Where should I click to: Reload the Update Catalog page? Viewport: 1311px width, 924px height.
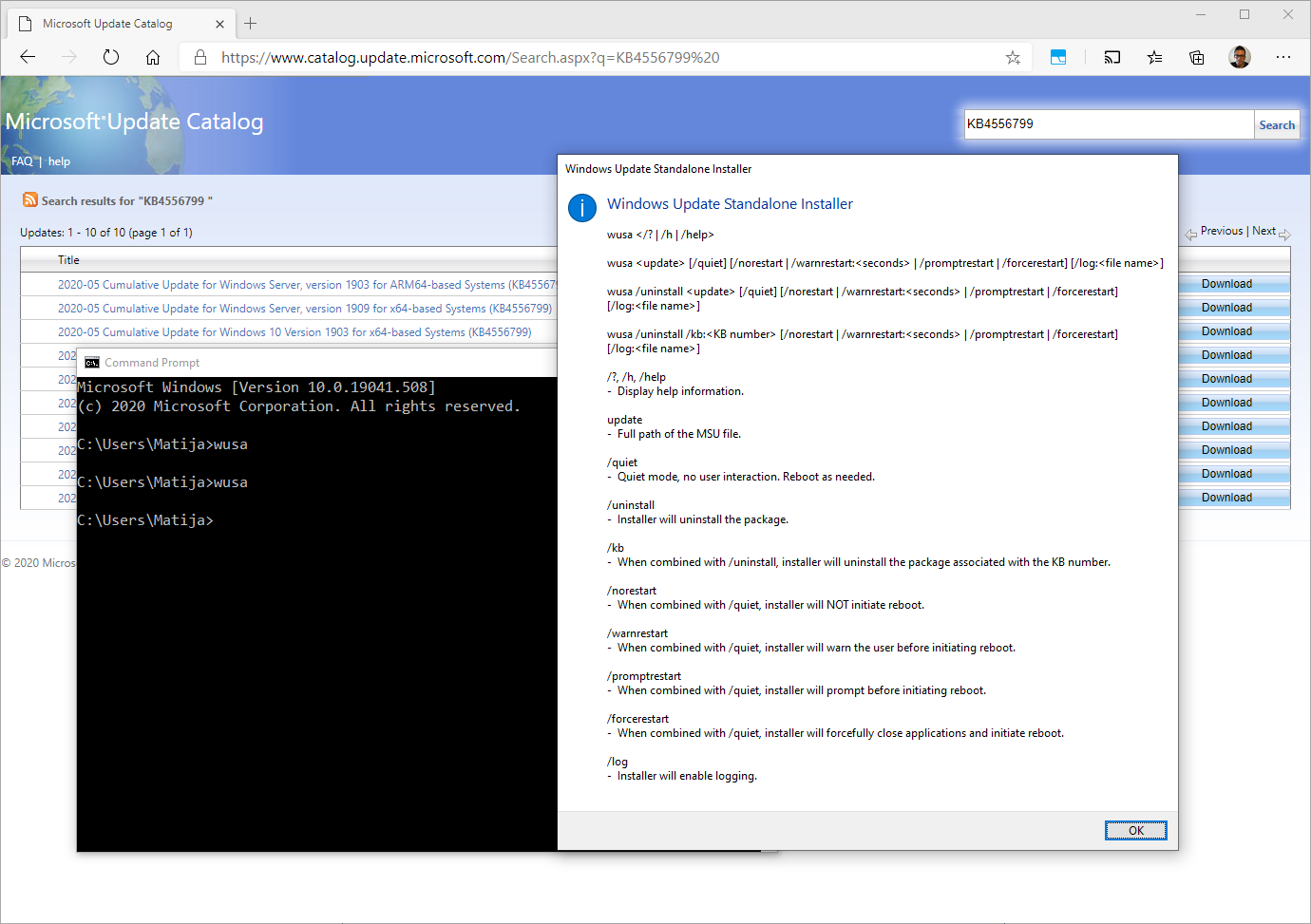(111, 57)
